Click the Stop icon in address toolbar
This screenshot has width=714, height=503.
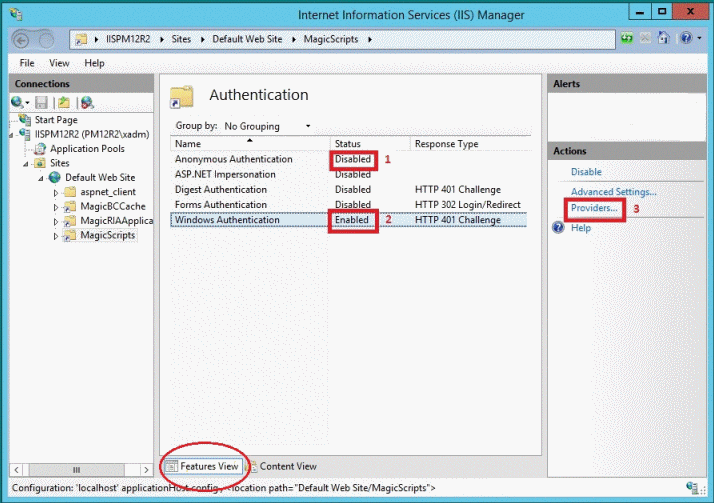pos(645,38)
